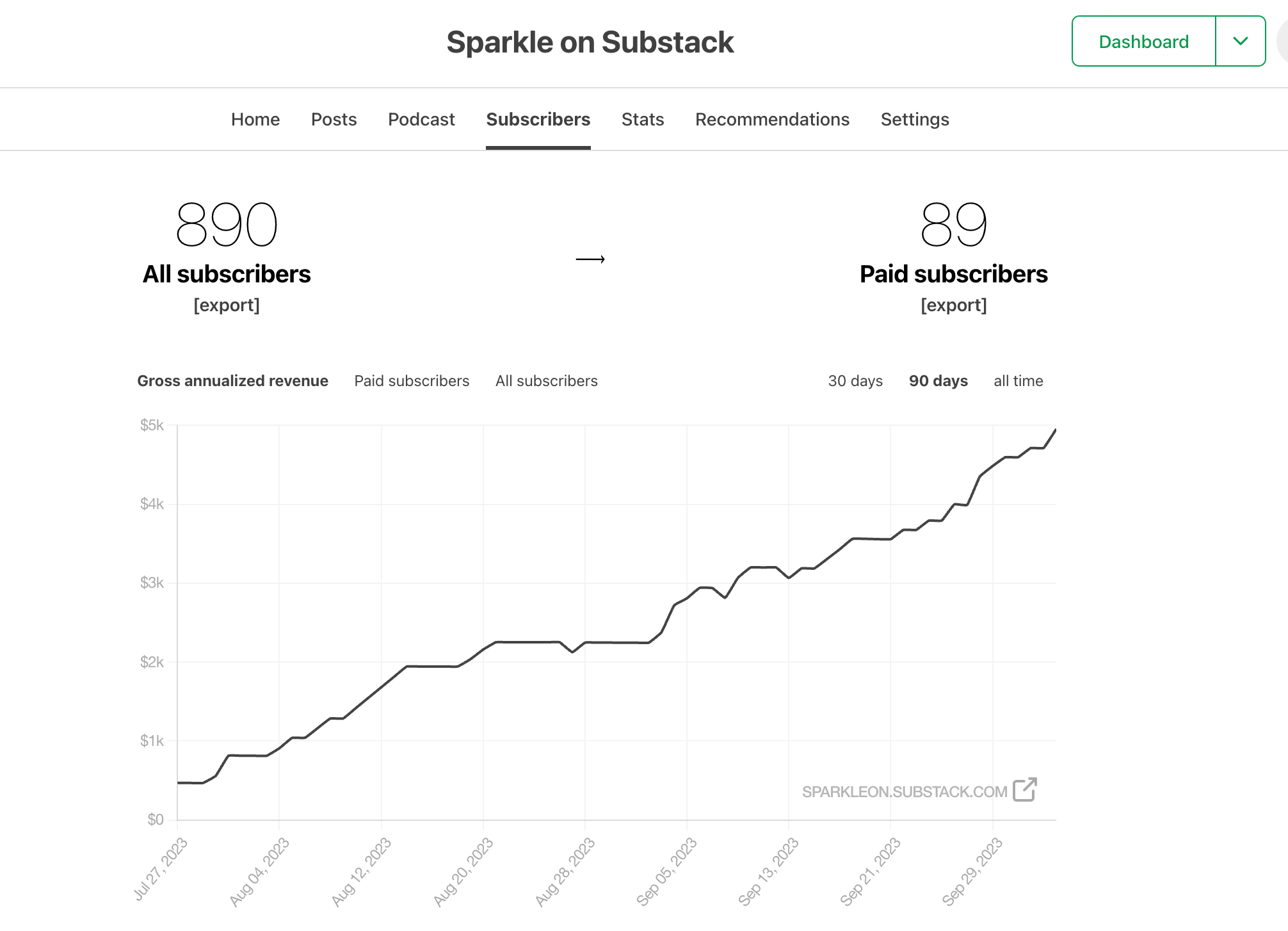The width and height of the screenshot is (1288, 931).
Task: Export the all subscribers list
Action: (227, 305)
